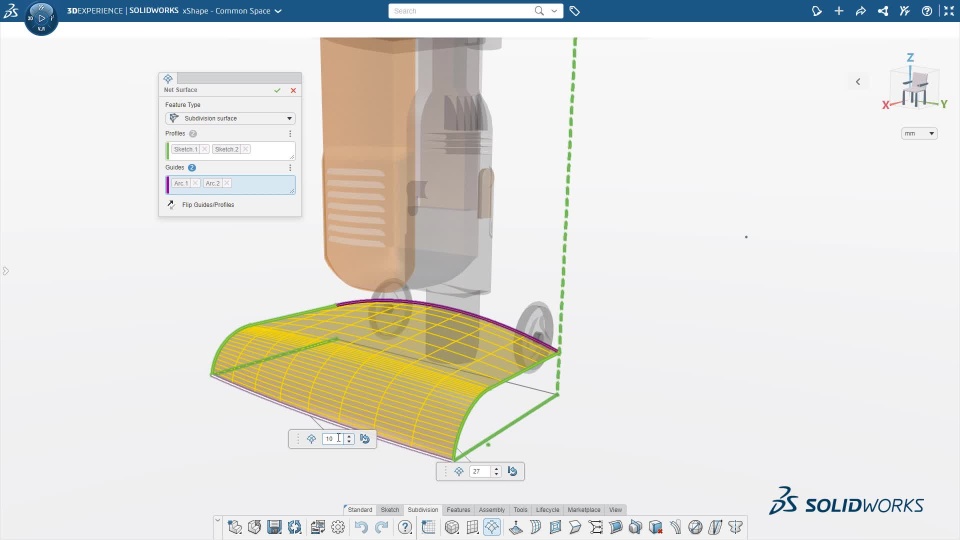Click the Redo arrow
960x540 pixels.
pos(381,527)
